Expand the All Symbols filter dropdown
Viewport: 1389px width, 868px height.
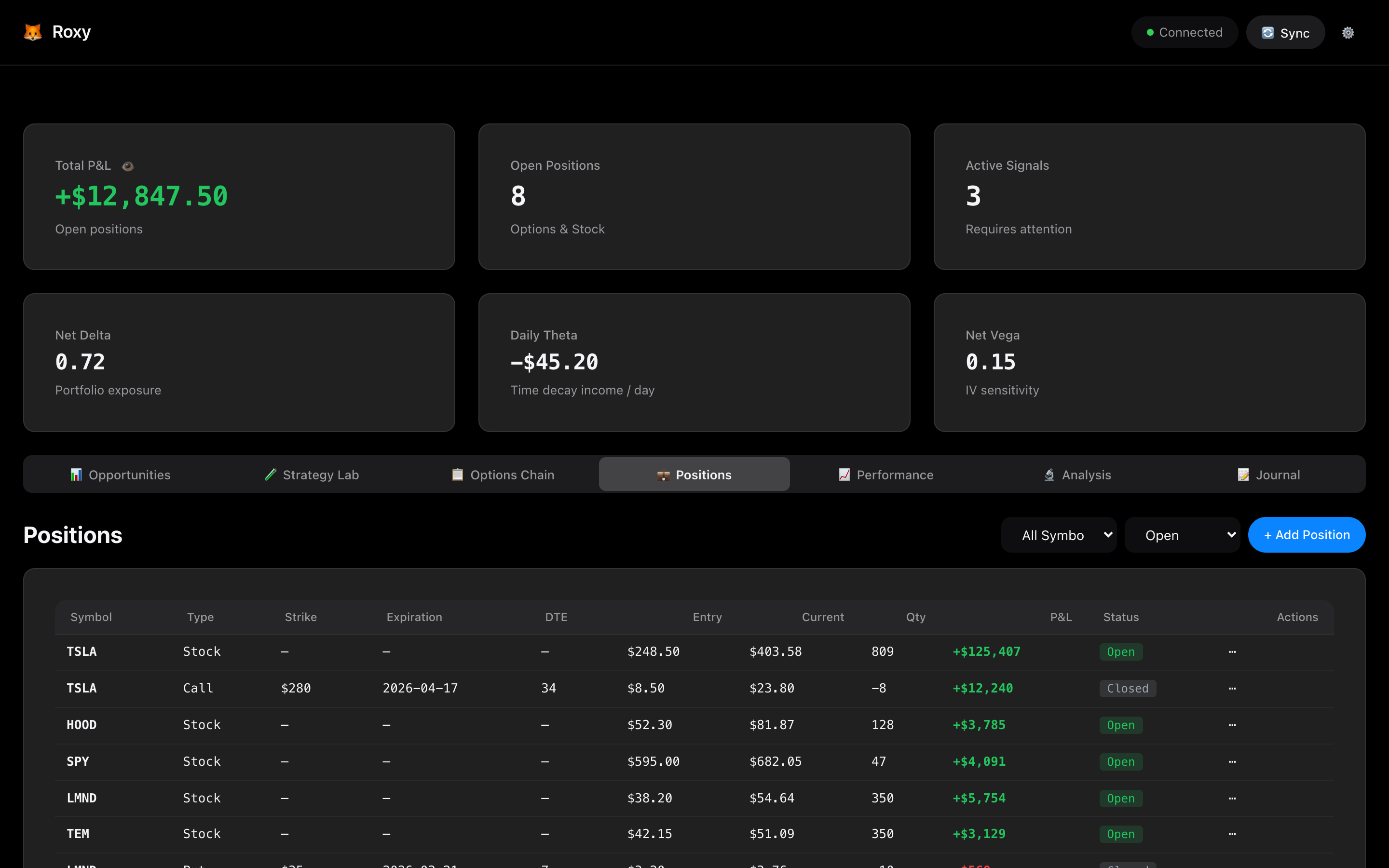pyautogui.click(x=1059, y=535)
